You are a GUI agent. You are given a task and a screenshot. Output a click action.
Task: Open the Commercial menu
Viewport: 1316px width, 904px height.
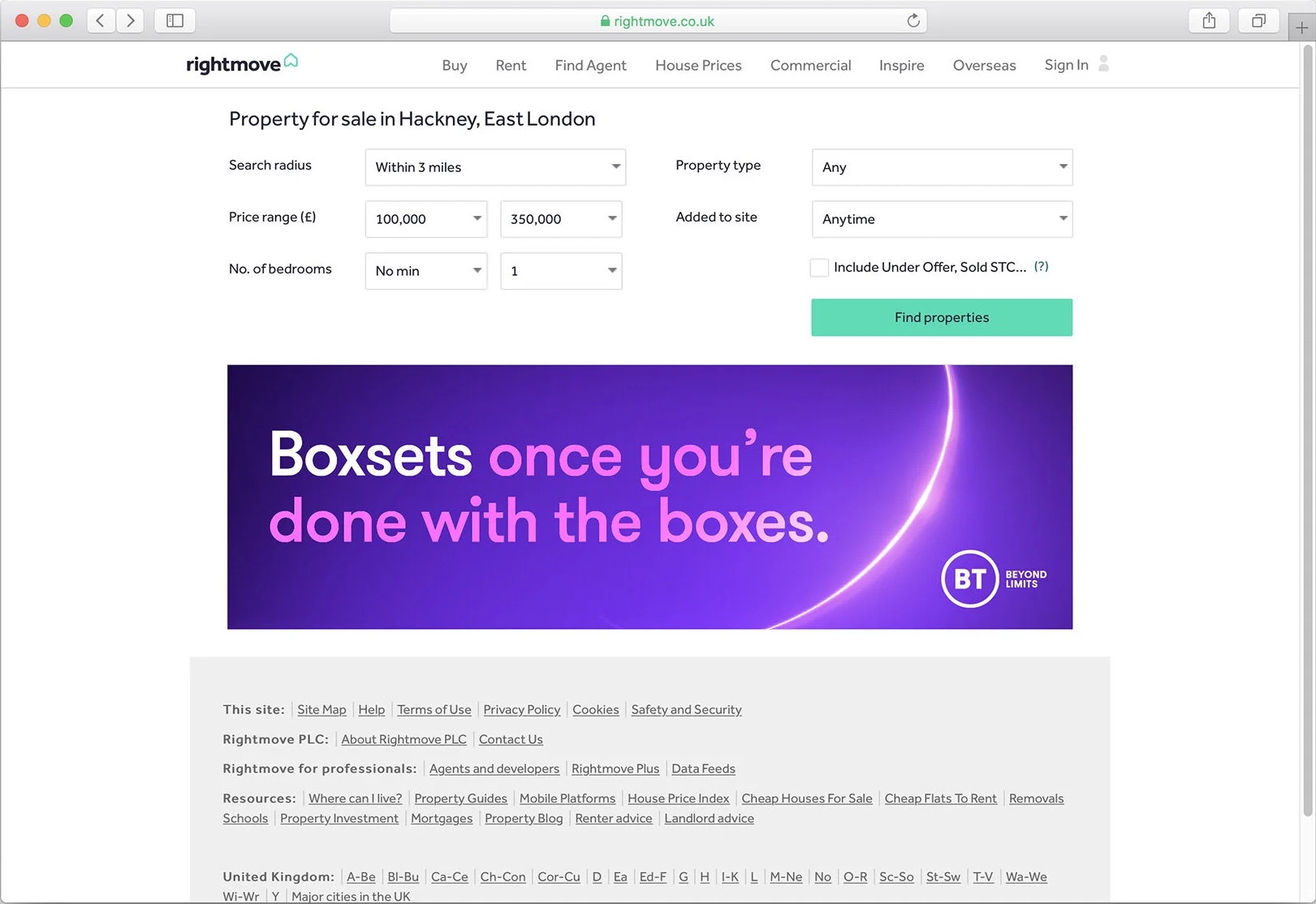810,65
